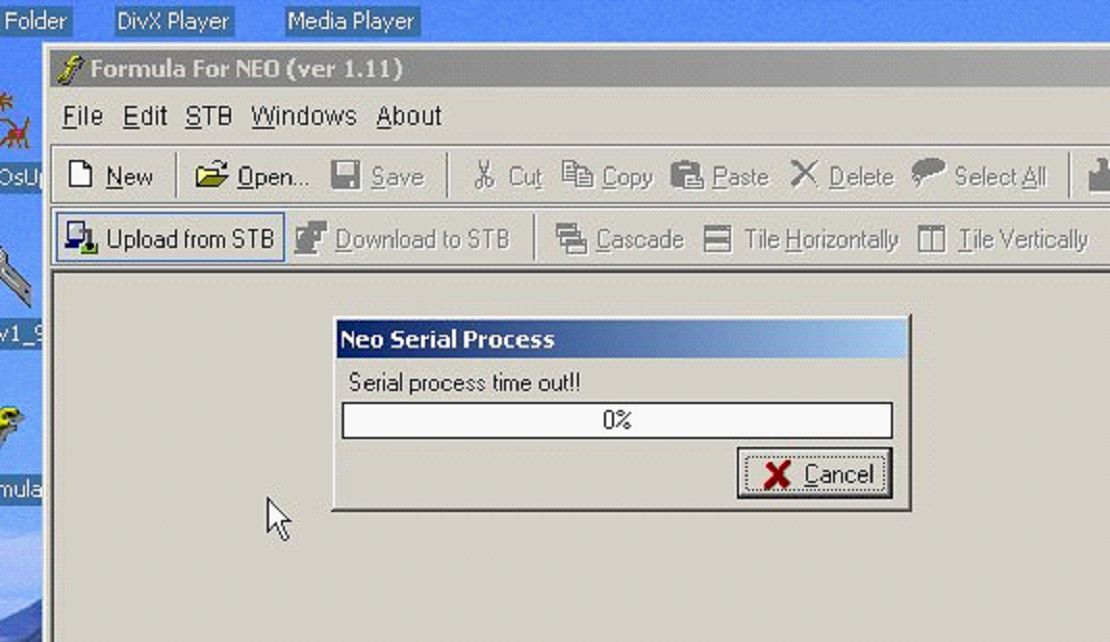Viewport: 1110px width, 642px height.
Task: Open the About menu
Action: coord(408,116)
